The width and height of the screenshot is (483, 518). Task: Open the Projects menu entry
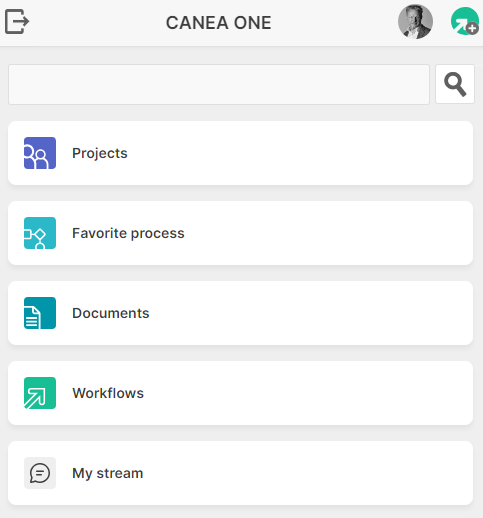coord(100,153)
